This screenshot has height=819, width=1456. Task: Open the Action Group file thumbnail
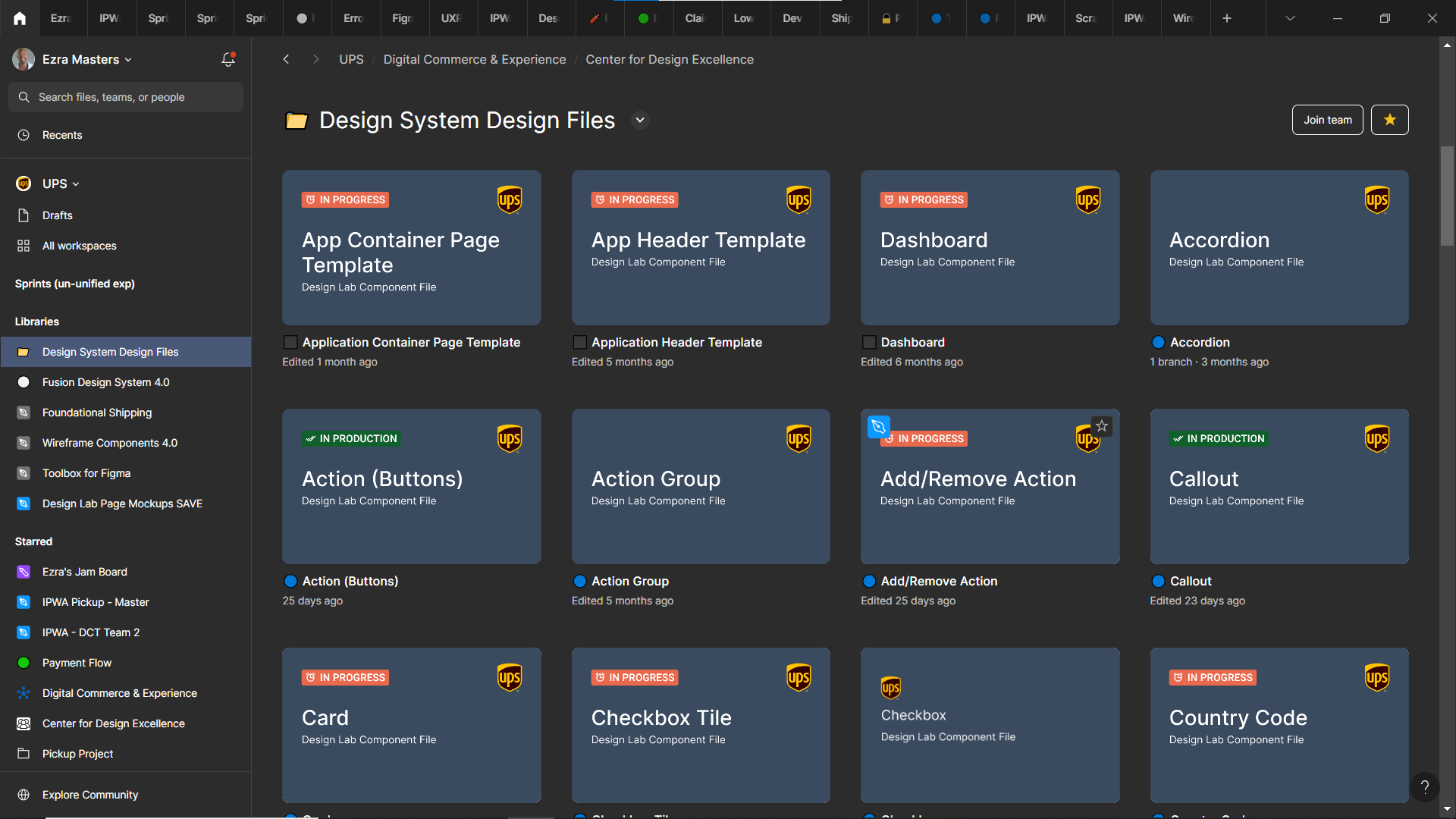pyautogui.click(x=701, y=486)
